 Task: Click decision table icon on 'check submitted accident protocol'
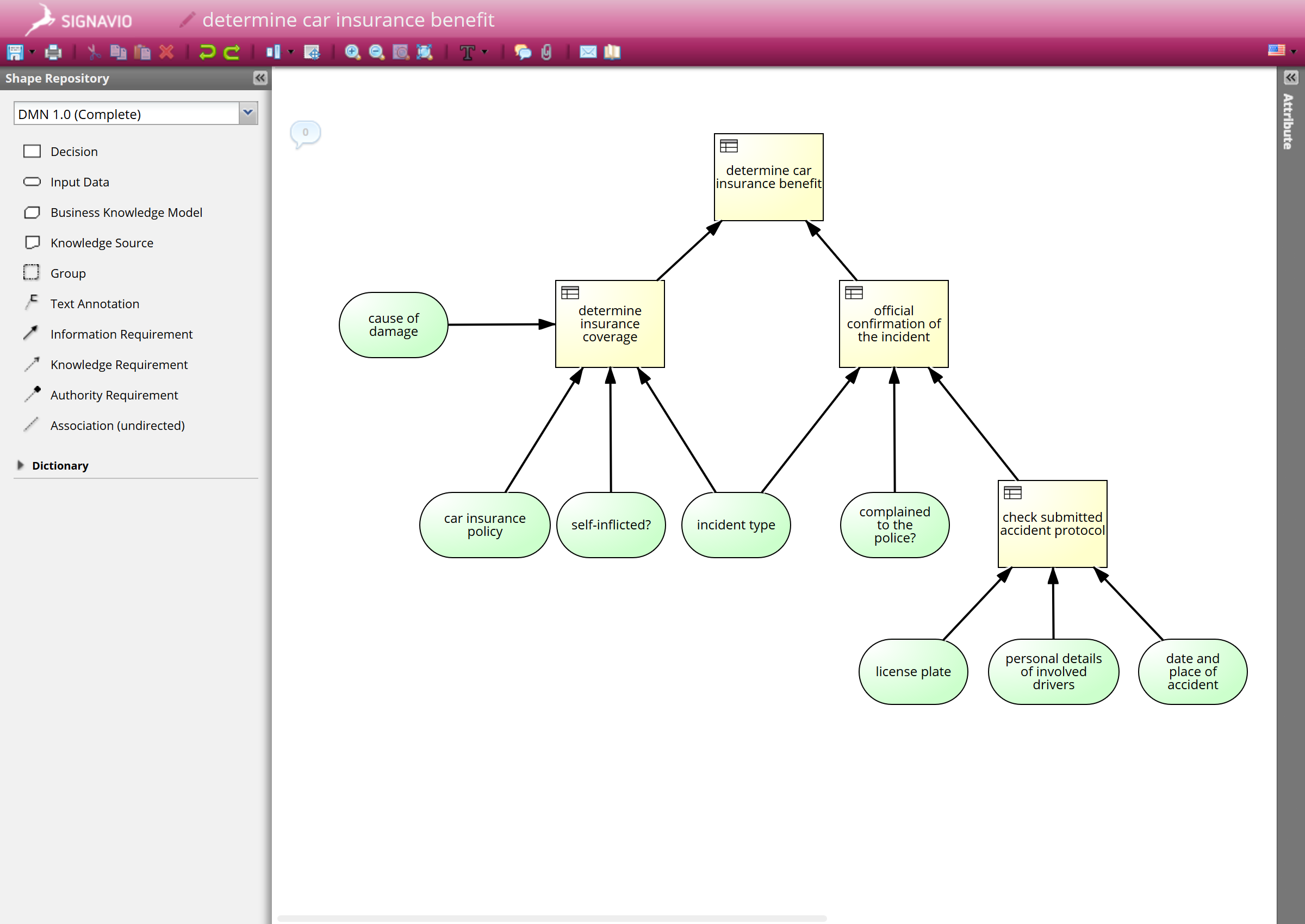click(1012, 493)
